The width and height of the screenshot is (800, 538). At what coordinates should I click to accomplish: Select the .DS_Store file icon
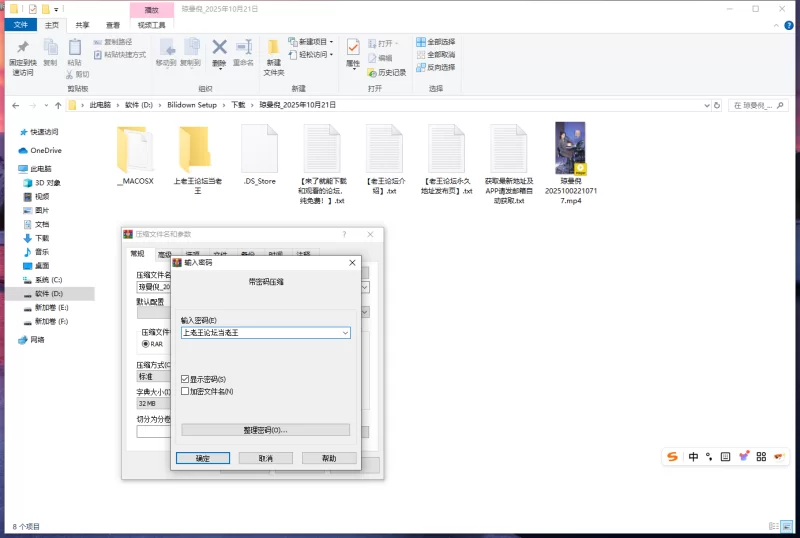pos(259,148)
